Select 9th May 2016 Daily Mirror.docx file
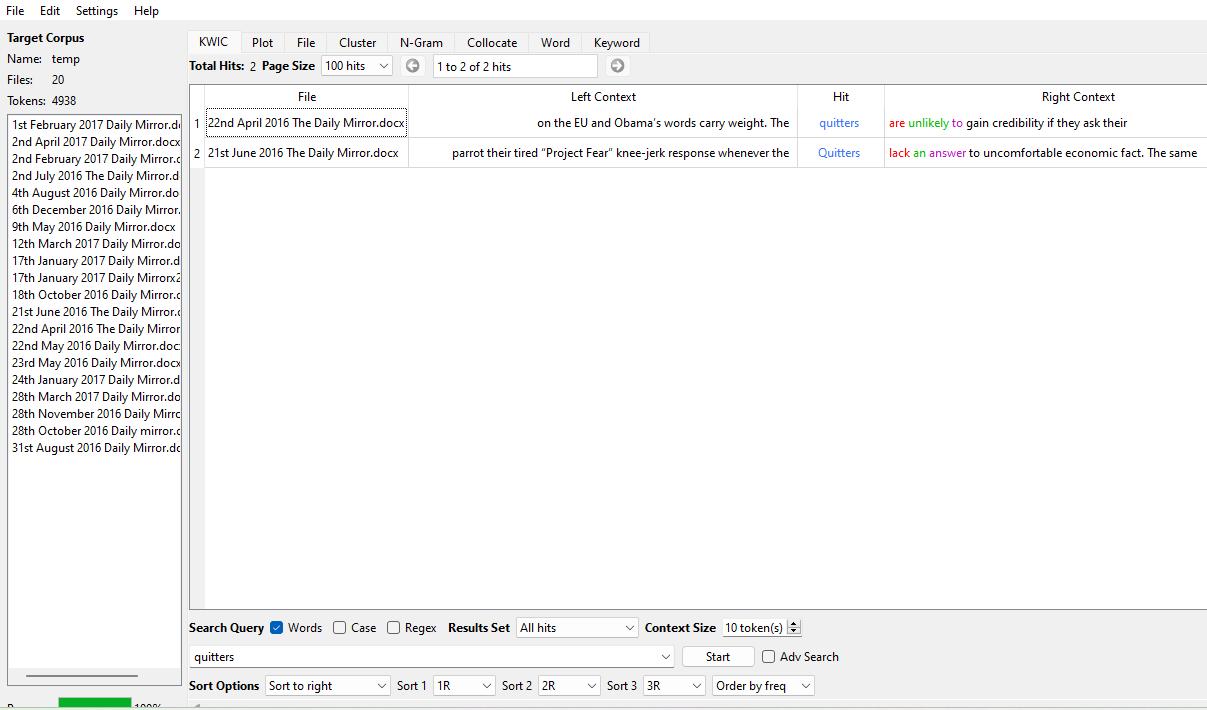This screenshot has width=1207, height=710. click(x=95, y=227)
